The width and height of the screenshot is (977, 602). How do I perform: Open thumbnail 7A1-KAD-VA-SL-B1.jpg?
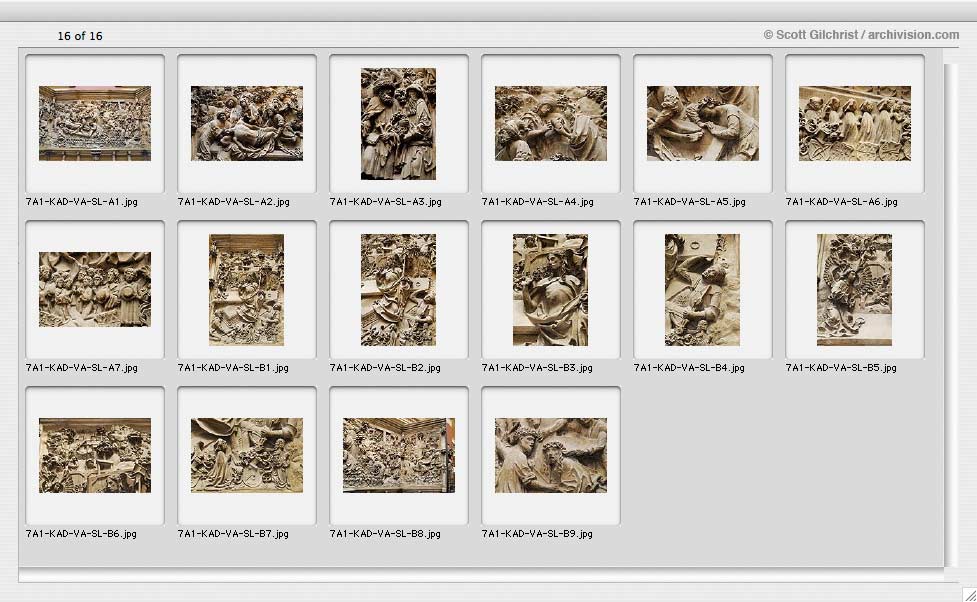(246, 290)
